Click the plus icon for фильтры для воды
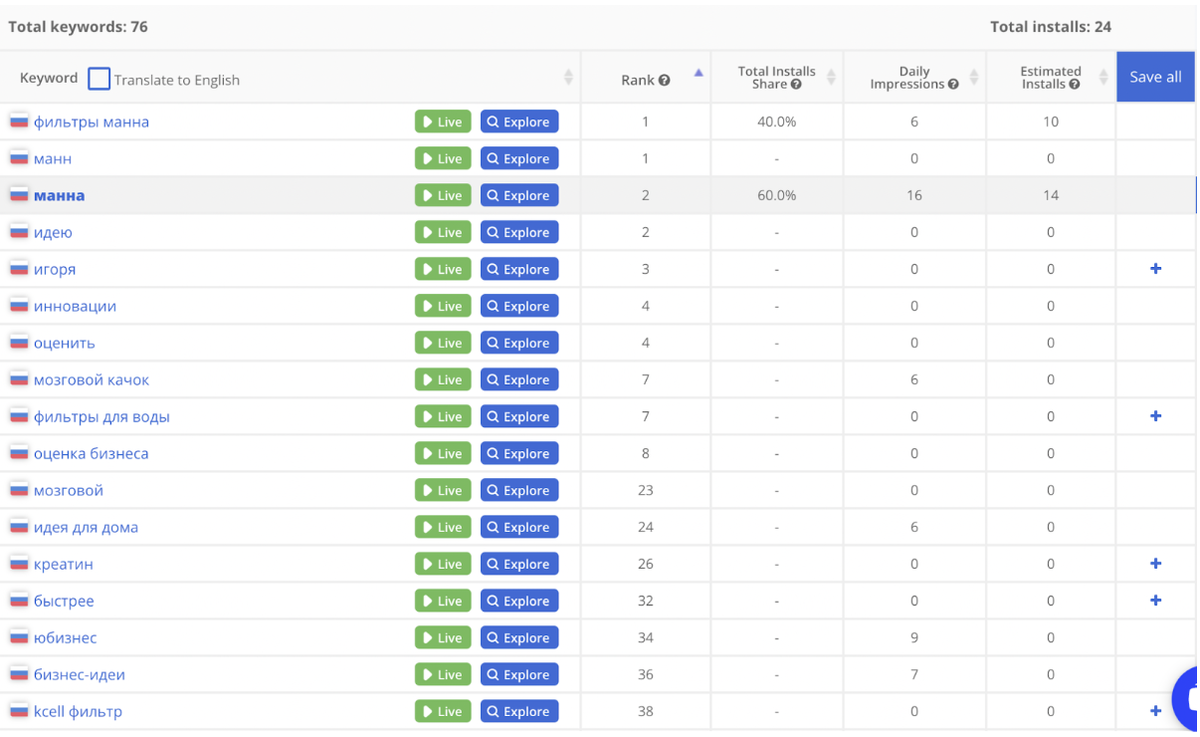1200x737 pixels. (1155, 416)
